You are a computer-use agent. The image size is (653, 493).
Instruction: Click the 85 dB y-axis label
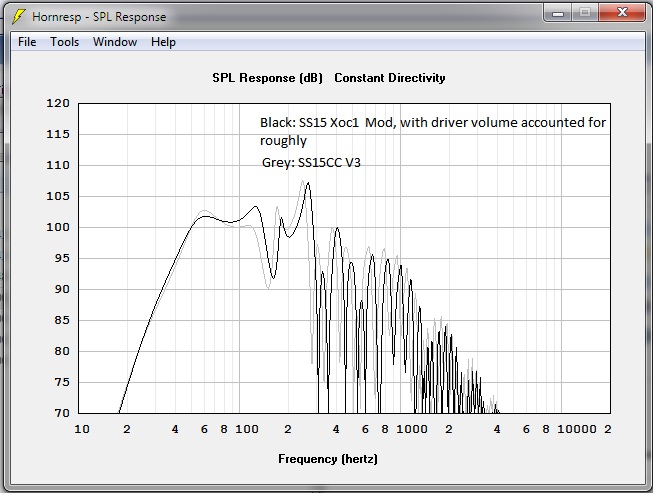pos(62,320)
